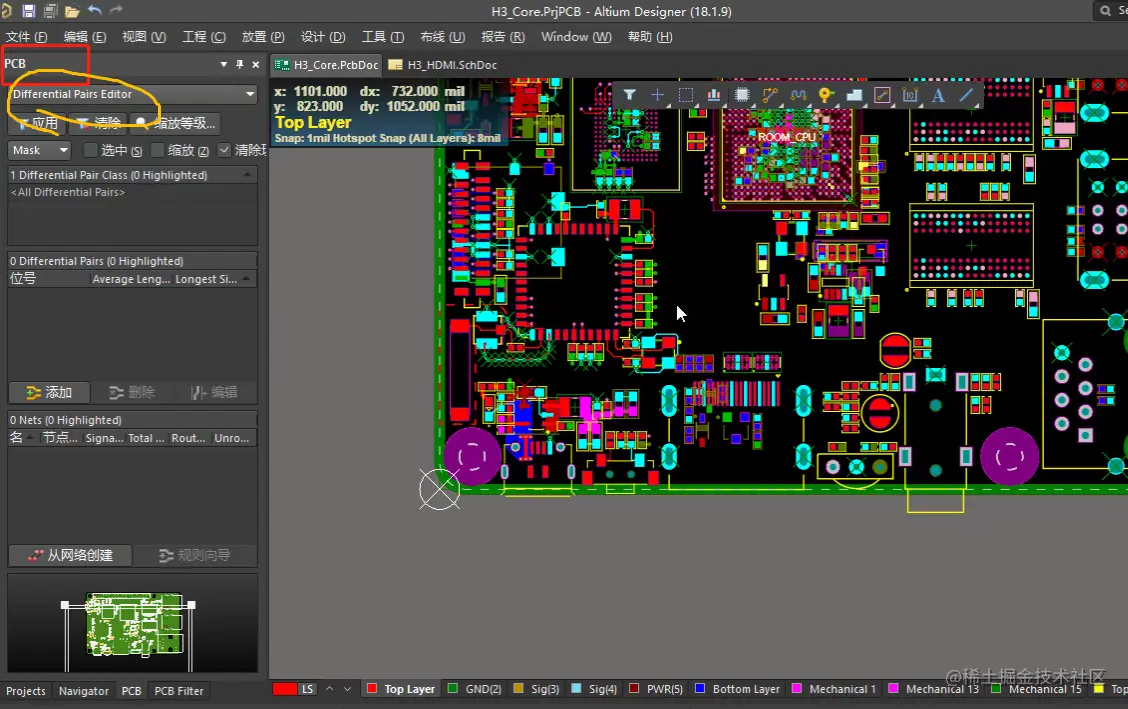Close the PCB panel
Viewport: 1128px width, 709px height.
[255, 64]
